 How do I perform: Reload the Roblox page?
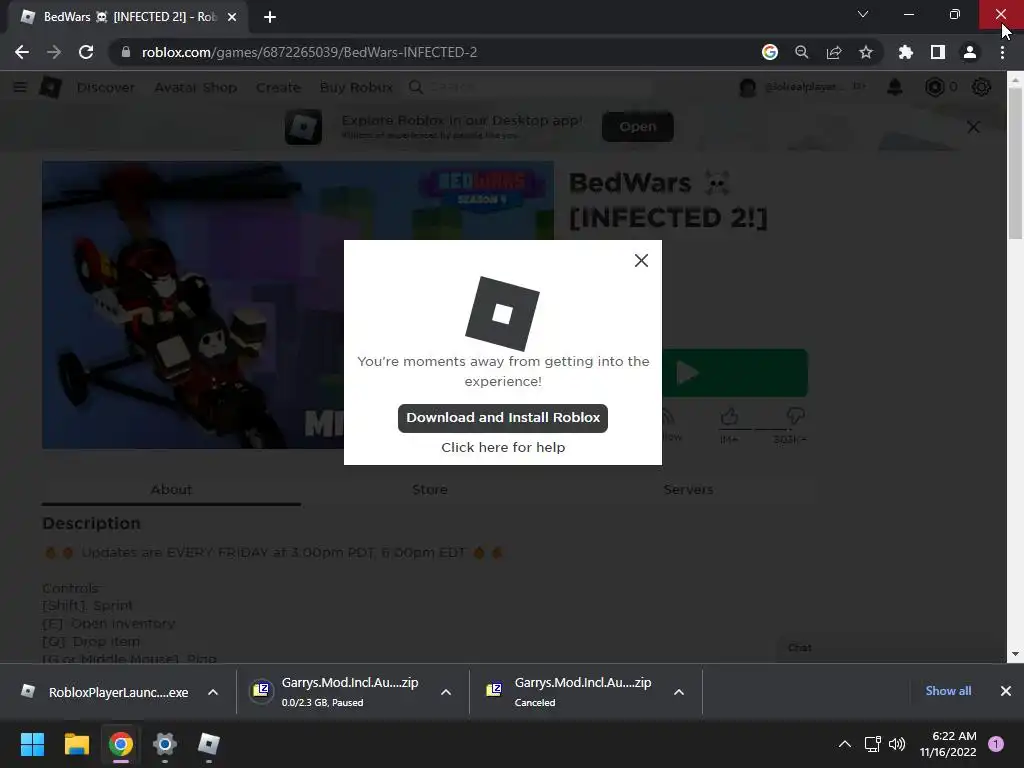86,52
